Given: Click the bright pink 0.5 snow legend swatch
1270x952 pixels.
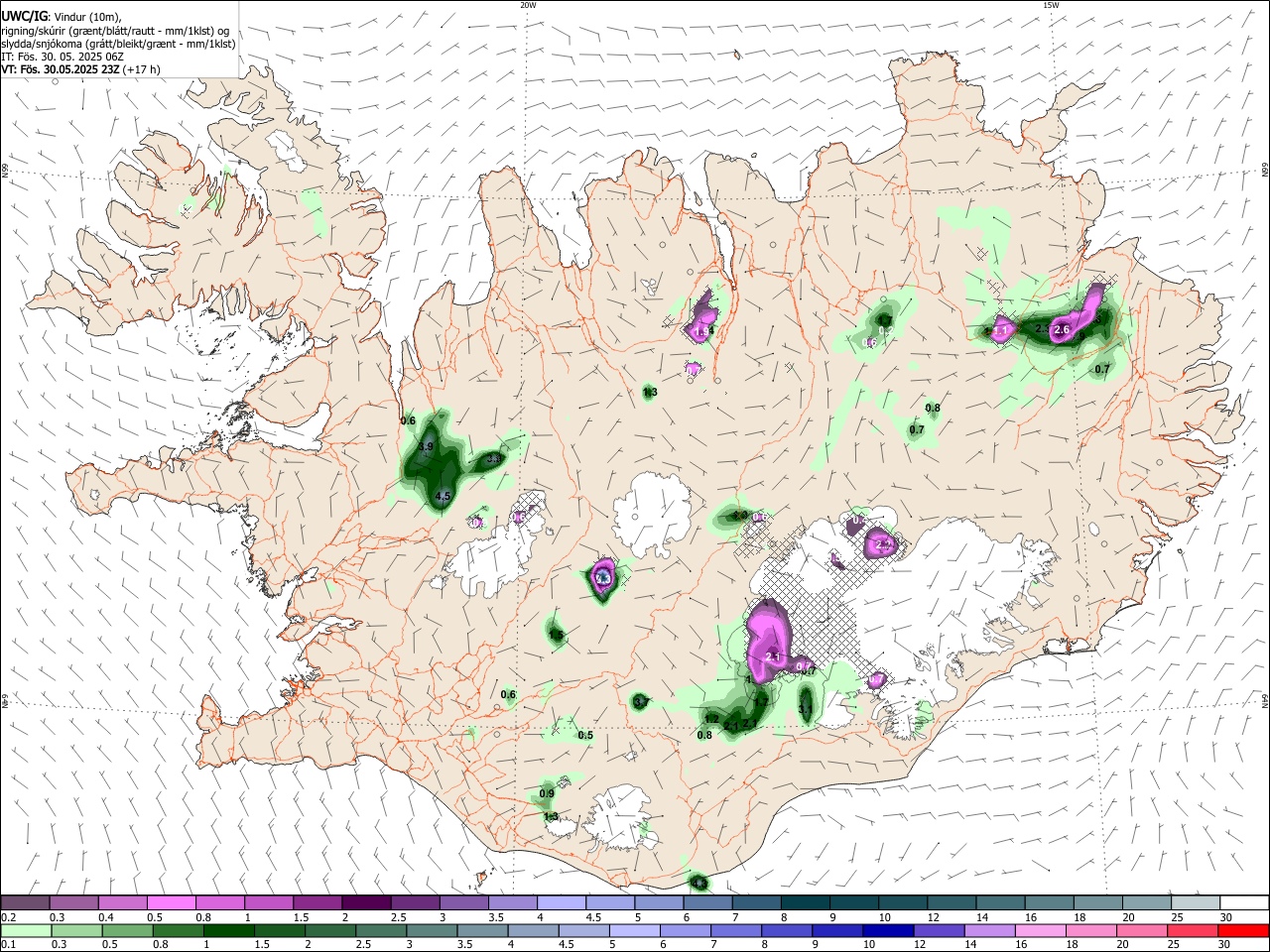Looking at the screenshot, I should point(171,902).
